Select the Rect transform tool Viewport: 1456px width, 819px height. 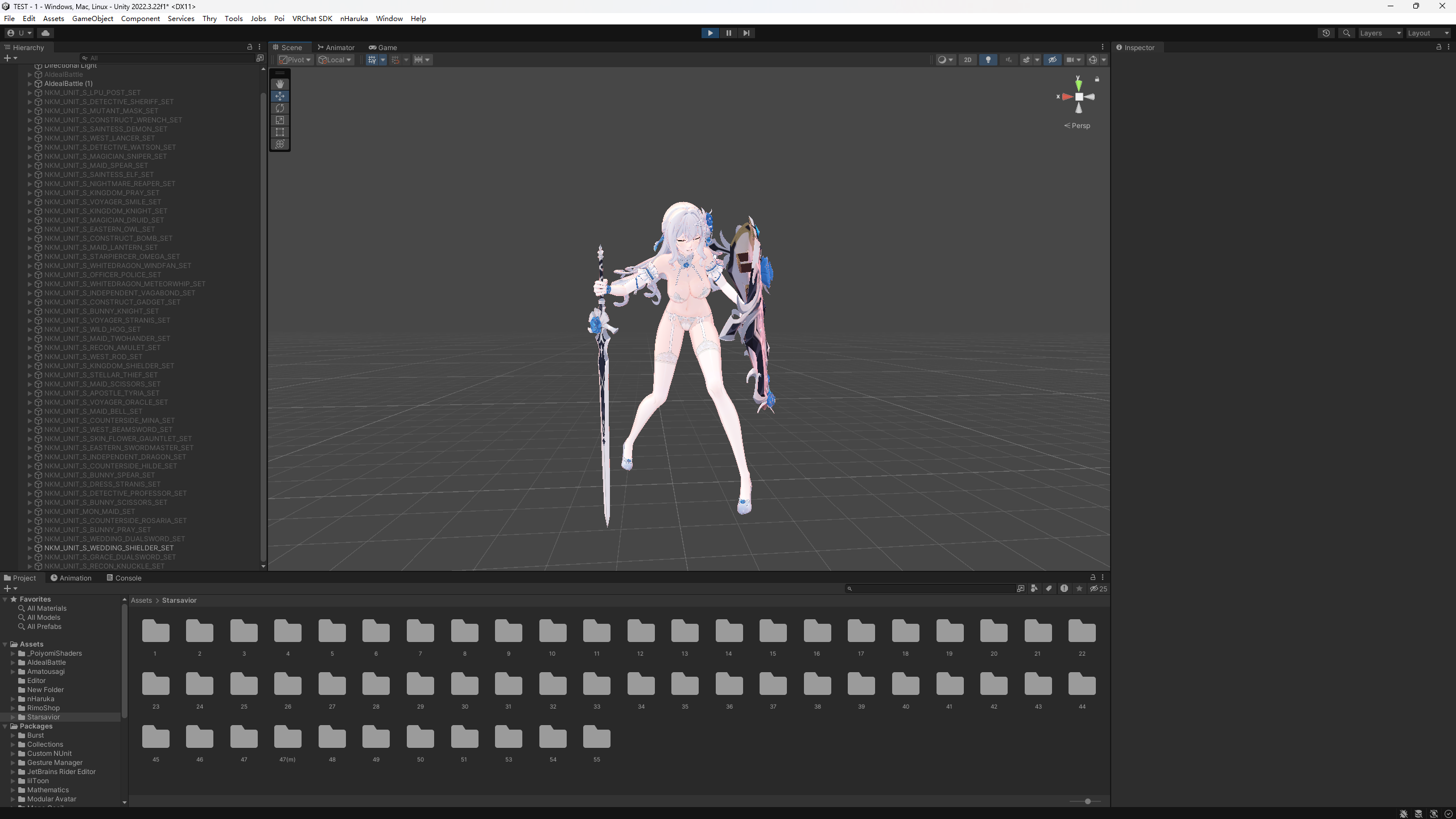(279, 132)
